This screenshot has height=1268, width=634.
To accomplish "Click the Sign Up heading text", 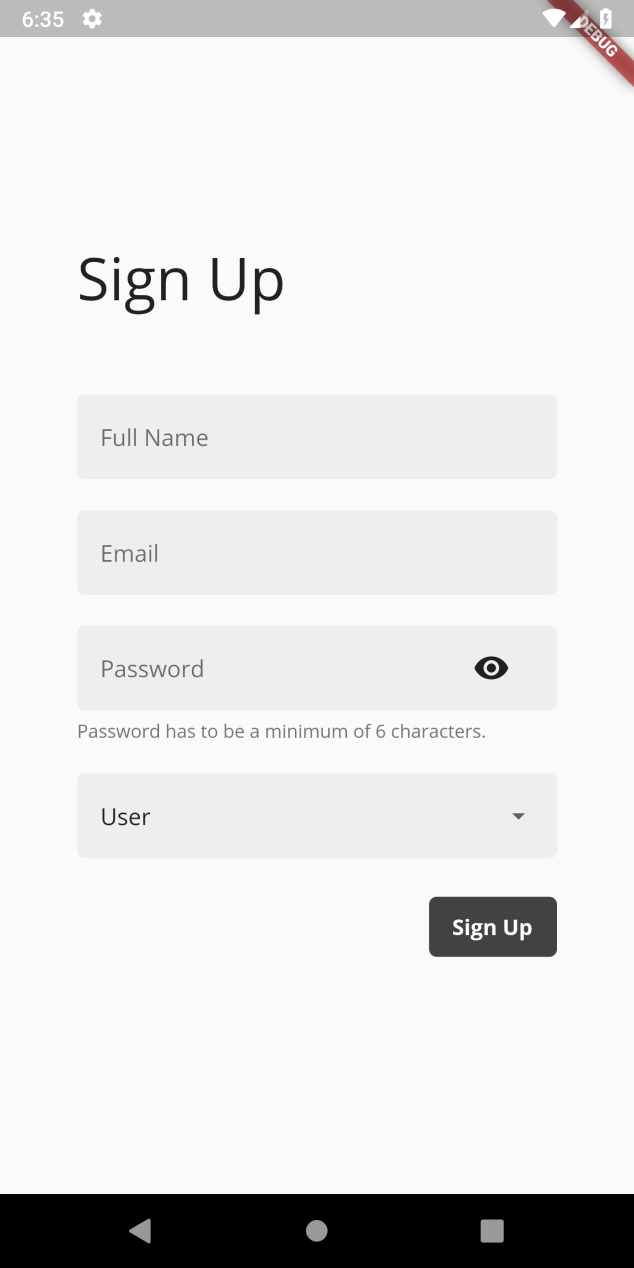I will 181,280.
